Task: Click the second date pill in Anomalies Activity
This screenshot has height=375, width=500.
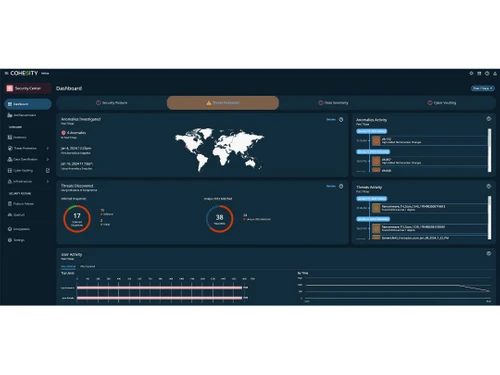Action: (x=373, y=152)
